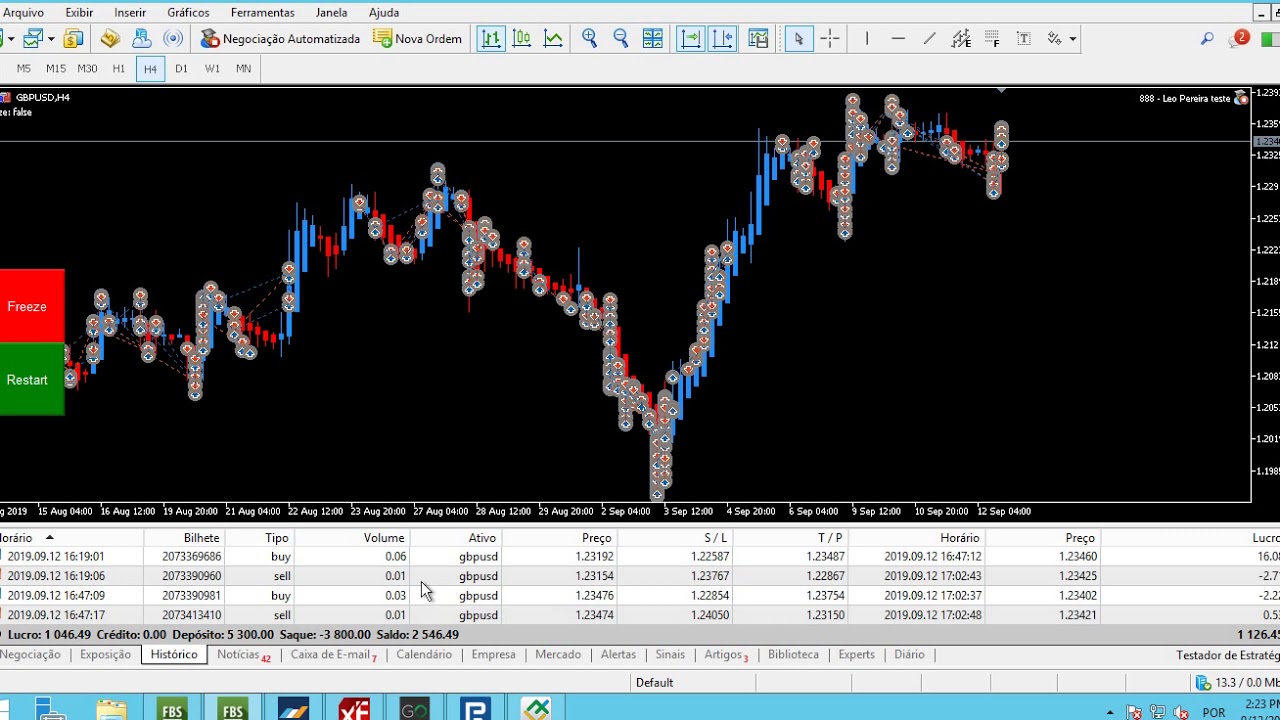Draw a horizontal line tool

tap(898, 39)
